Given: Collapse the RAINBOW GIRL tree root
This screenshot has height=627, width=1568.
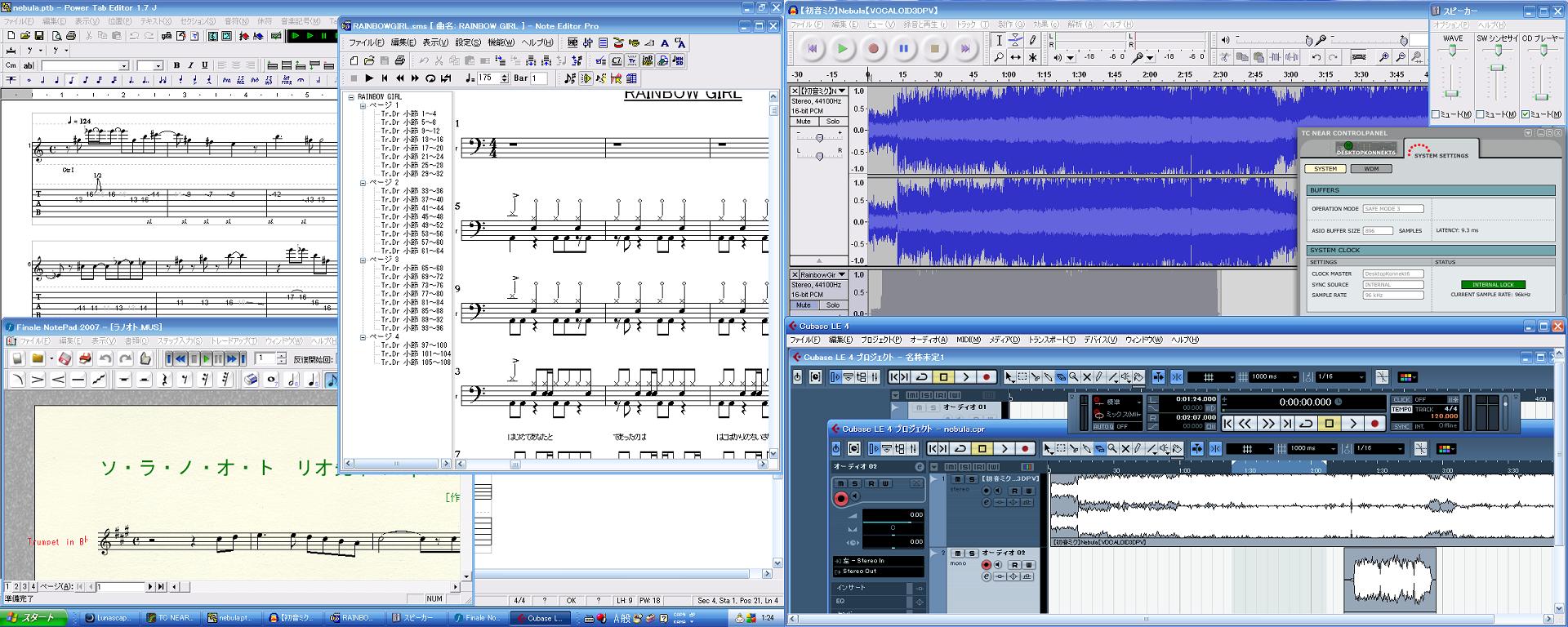Looking at the screenshot, I should (351, 96).
